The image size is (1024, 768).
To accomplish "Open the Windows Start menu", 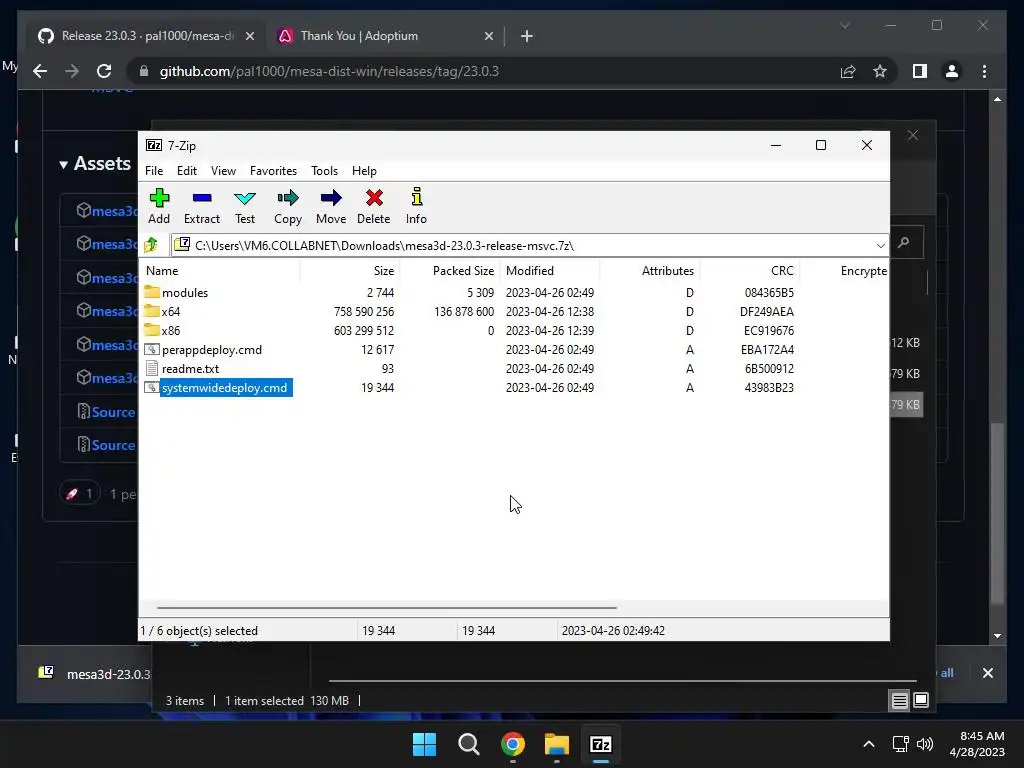I will pos(424,744).
